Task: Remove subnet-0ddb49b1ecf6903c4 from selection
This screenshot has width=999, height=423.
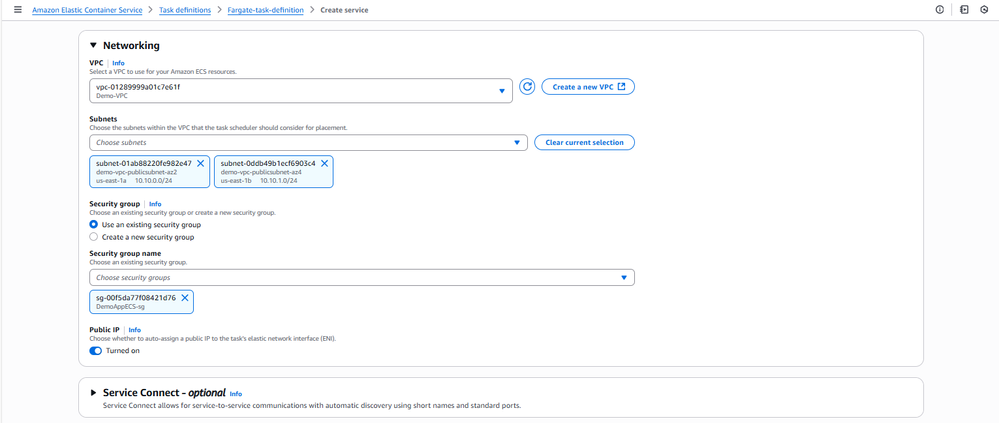Action: coord(325,163)
